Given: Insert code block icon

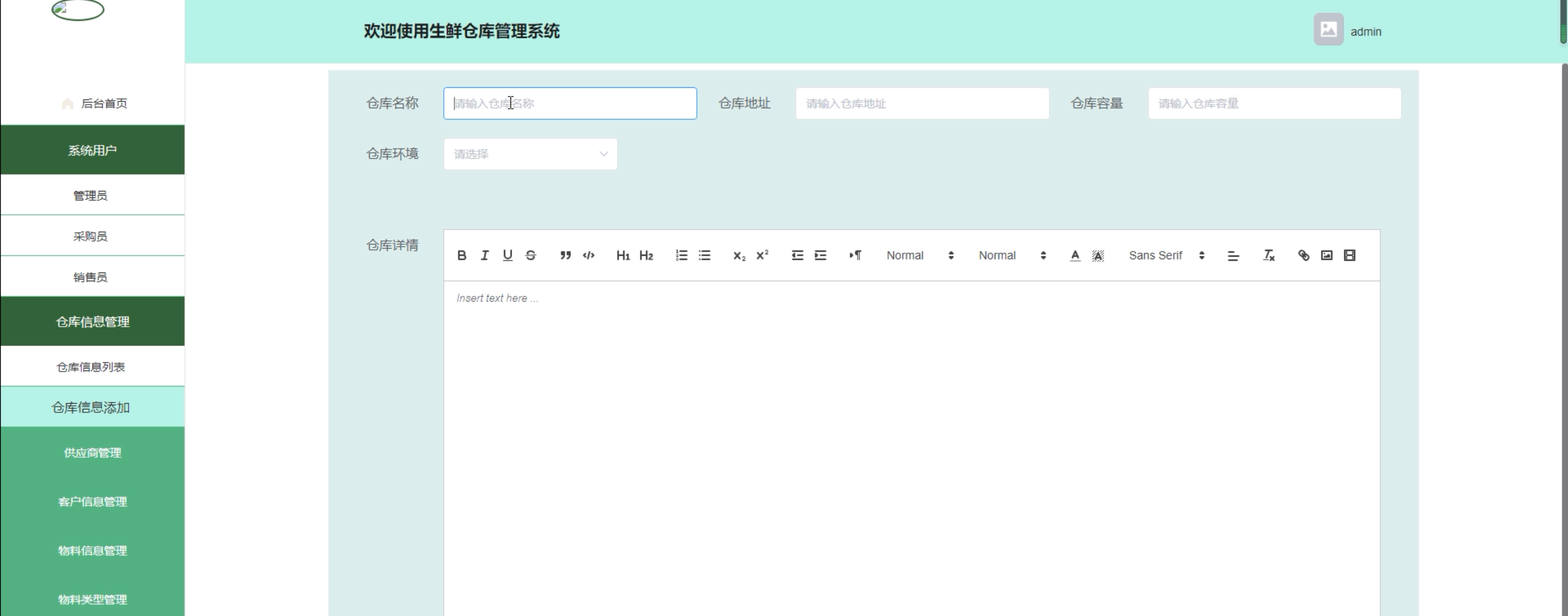Looking at the screenshot, I should tap(588, 256).
